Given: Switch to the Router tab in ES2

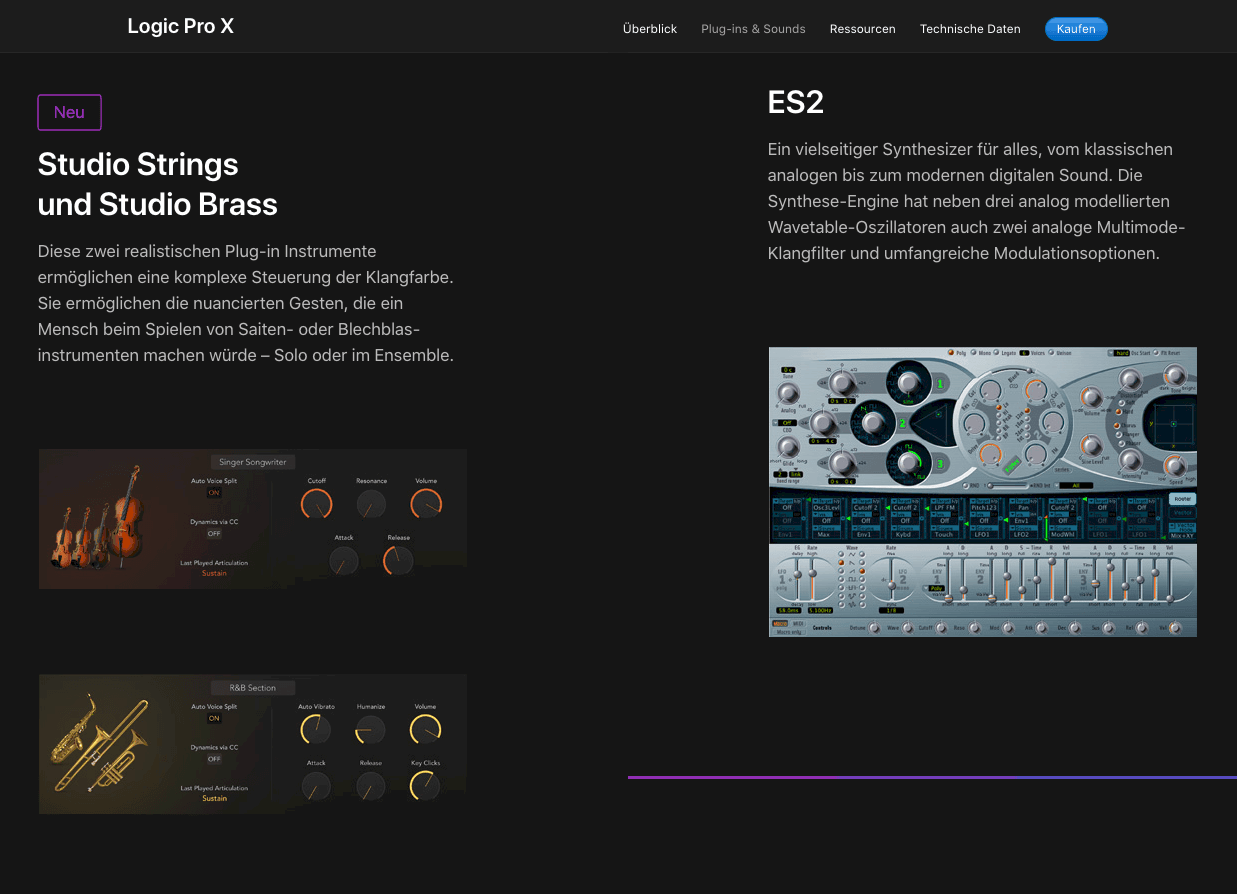Looking at the screenshot, I should (x=1182, y=499).
